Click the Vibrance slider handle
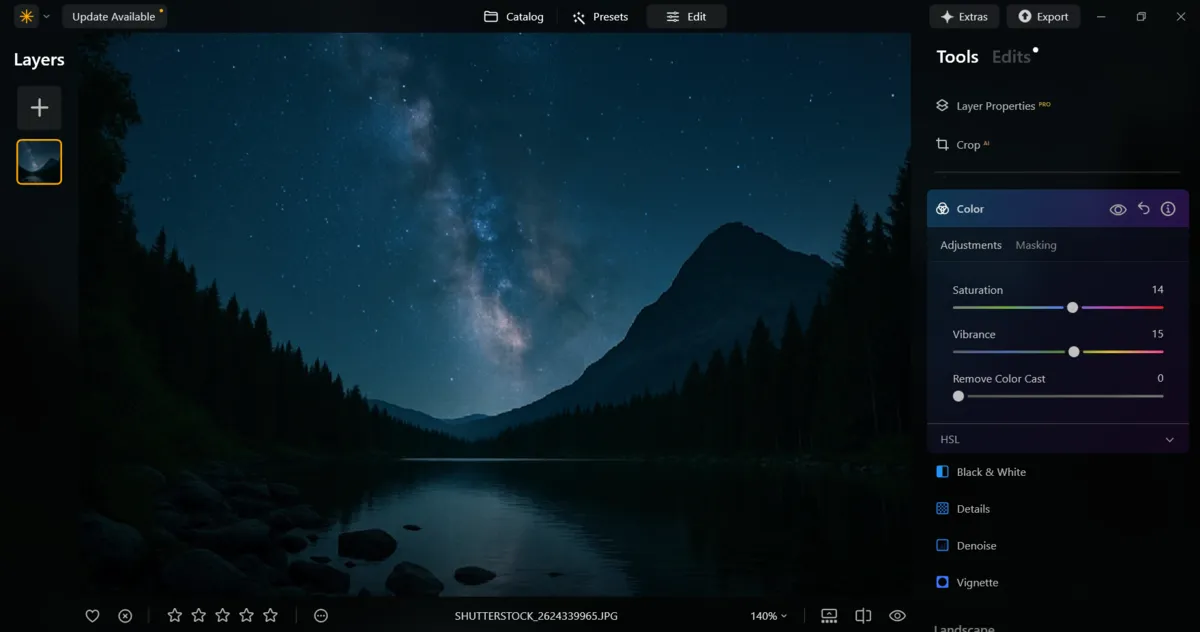1200x632 pixels. point(1073,351)
